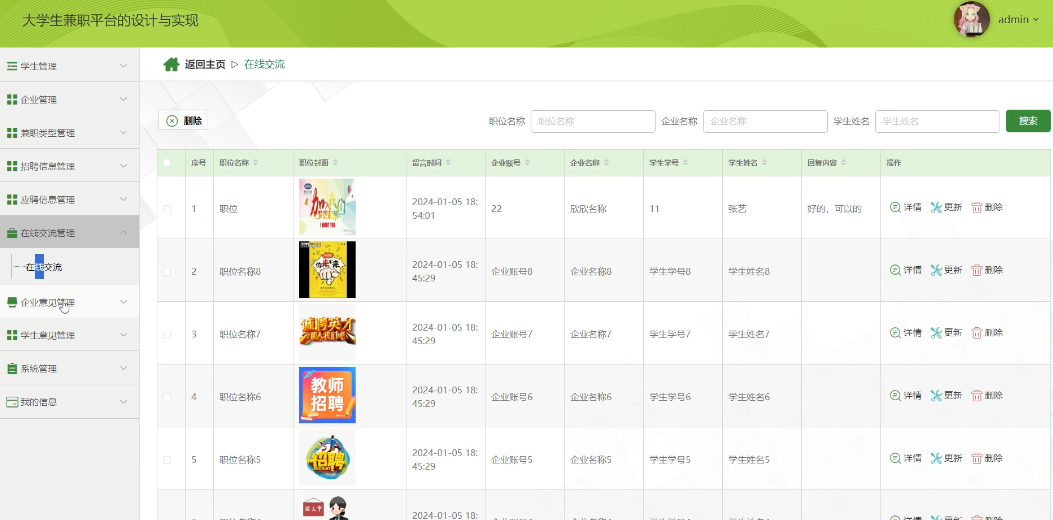Click the icon of 企业意见管理
Image resolution: width=1053 pixels, height=520 pixels.
(11, 302)
